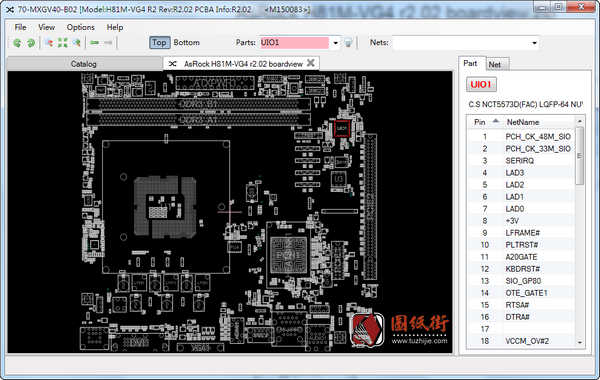Close the AsRock H81M-VG4 boardview tab
Image resolution: width=600 pixels, height=380 pixels.
(311, 63)
